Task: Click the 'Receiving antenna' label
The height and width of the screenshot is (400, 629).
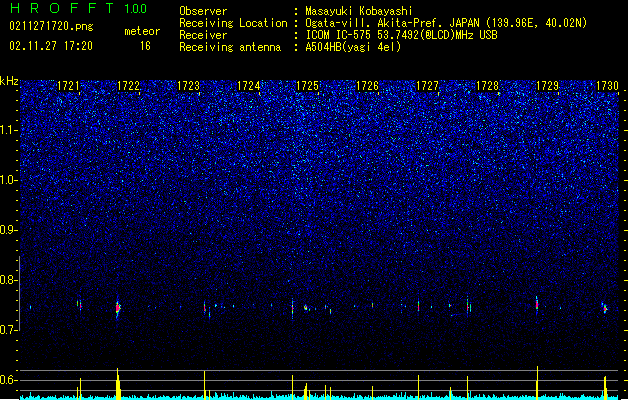Action: pyautogui.click(x=230, y=47)
